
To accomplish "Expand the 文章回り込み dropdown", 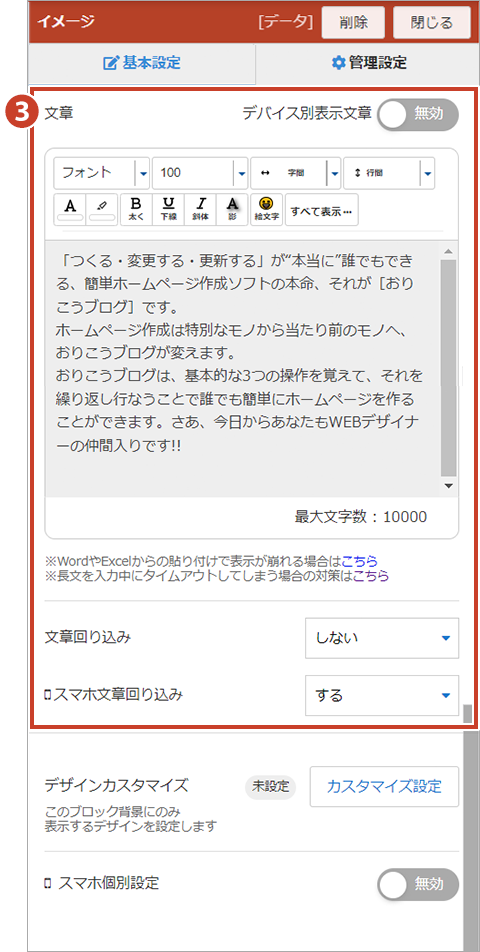I will 382,638.
